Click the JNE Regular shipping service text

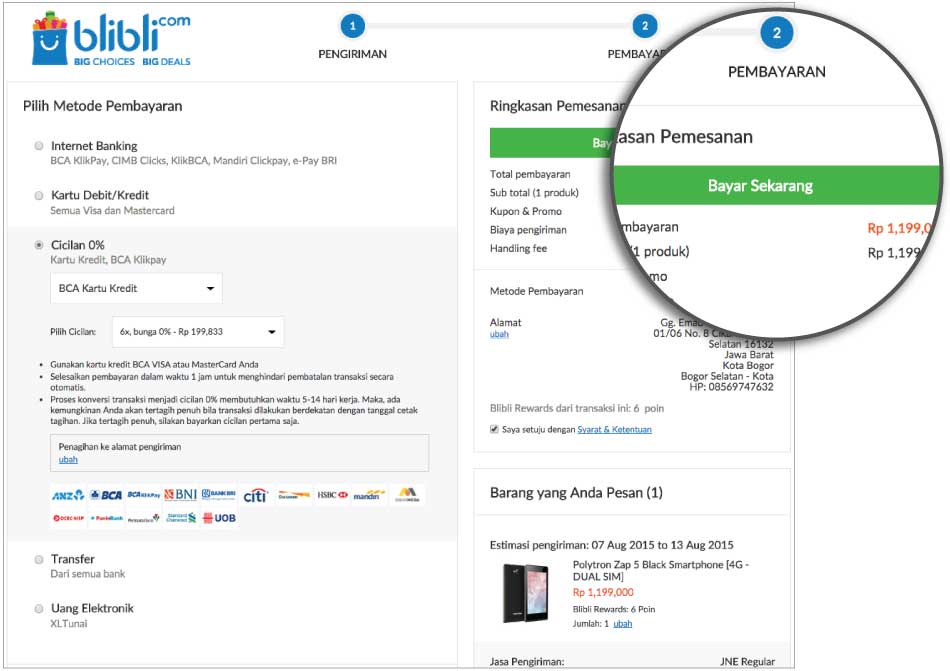click(x=747, y=662)
